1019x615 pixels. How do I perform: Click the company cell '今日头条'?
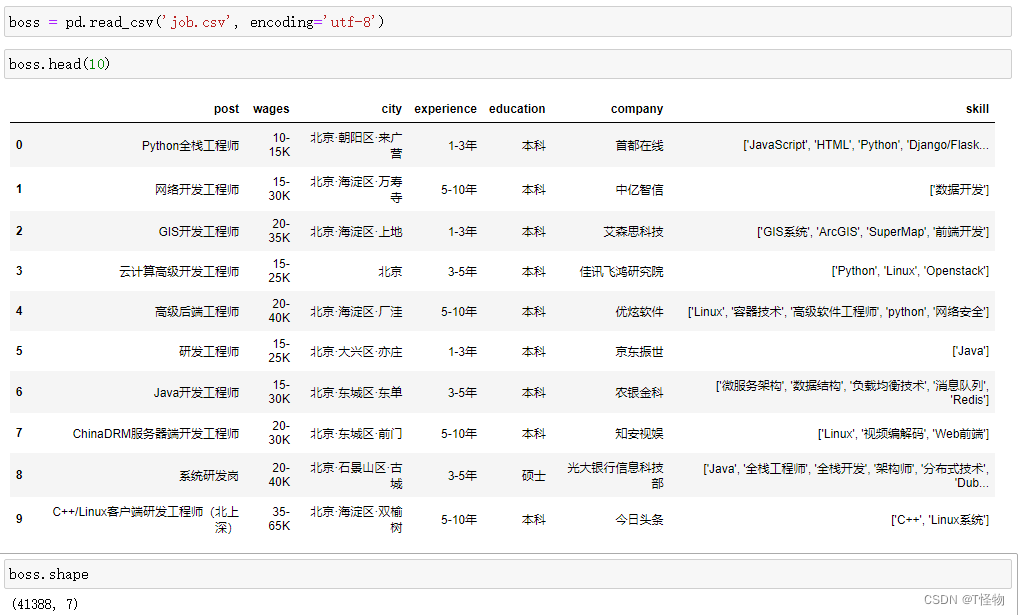[639, 519]
